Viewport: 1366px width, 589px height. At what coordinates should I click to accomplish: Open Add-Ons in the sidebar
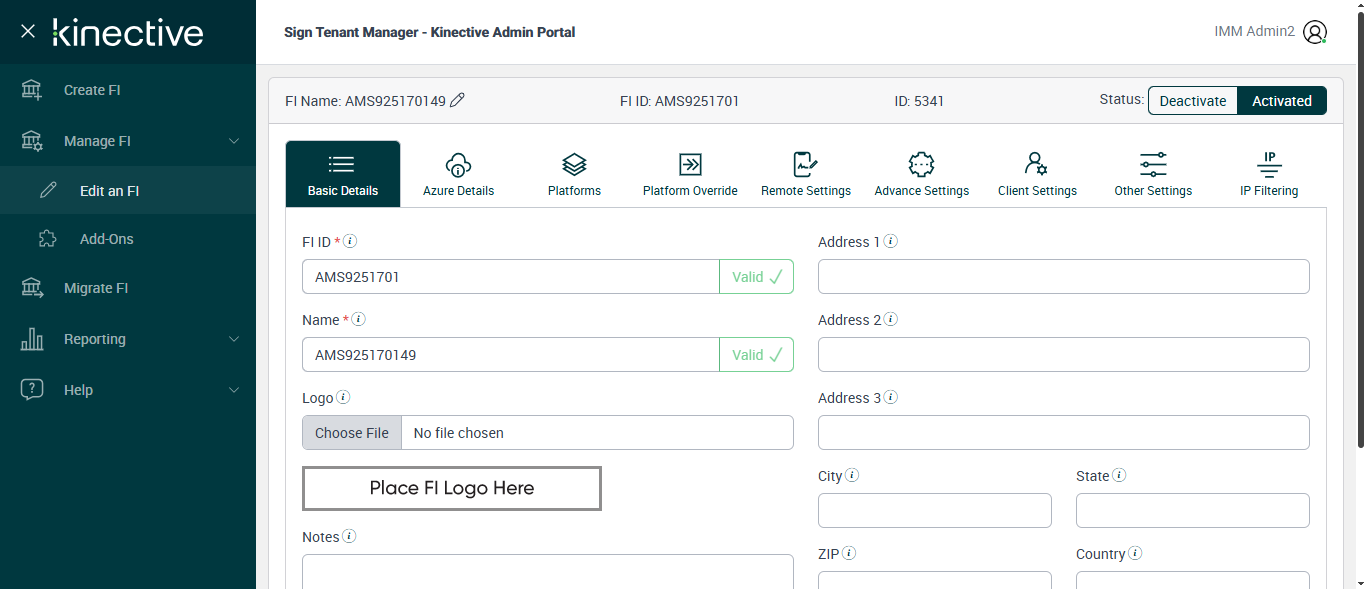click(x=106, y=239)
